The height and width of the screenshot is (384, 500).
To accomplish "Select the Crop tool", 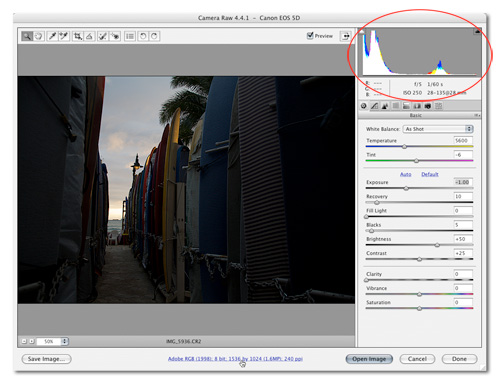I will pos(78,36).
